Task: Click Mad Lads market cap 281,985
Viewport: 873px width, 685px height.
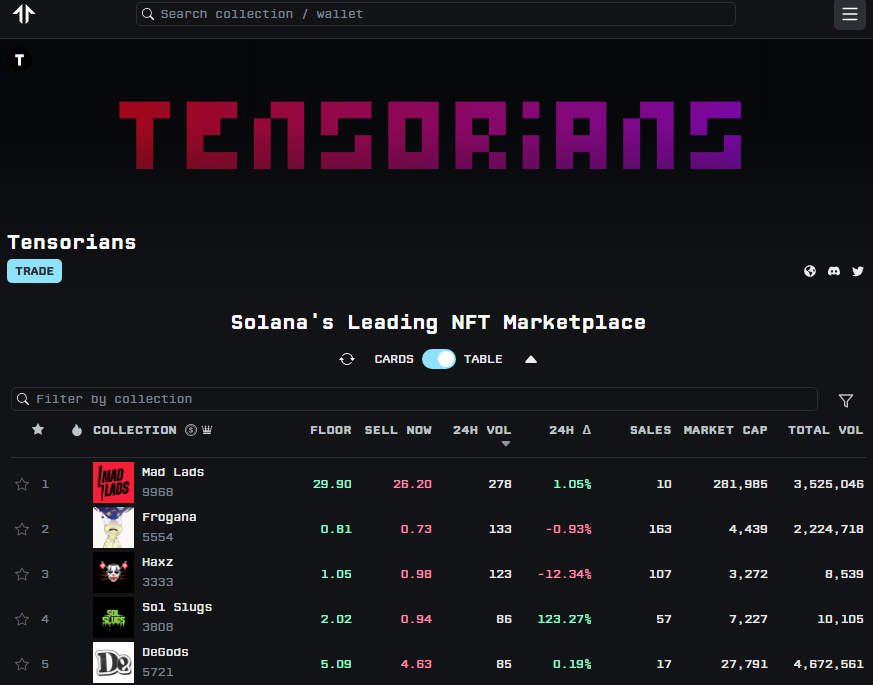Action: tap(740, 484)
